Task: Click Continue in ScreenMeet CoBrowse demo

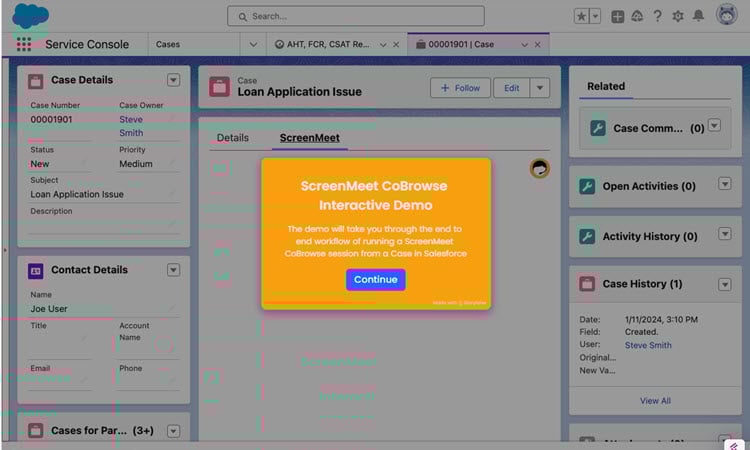Action: pos(375,279)
